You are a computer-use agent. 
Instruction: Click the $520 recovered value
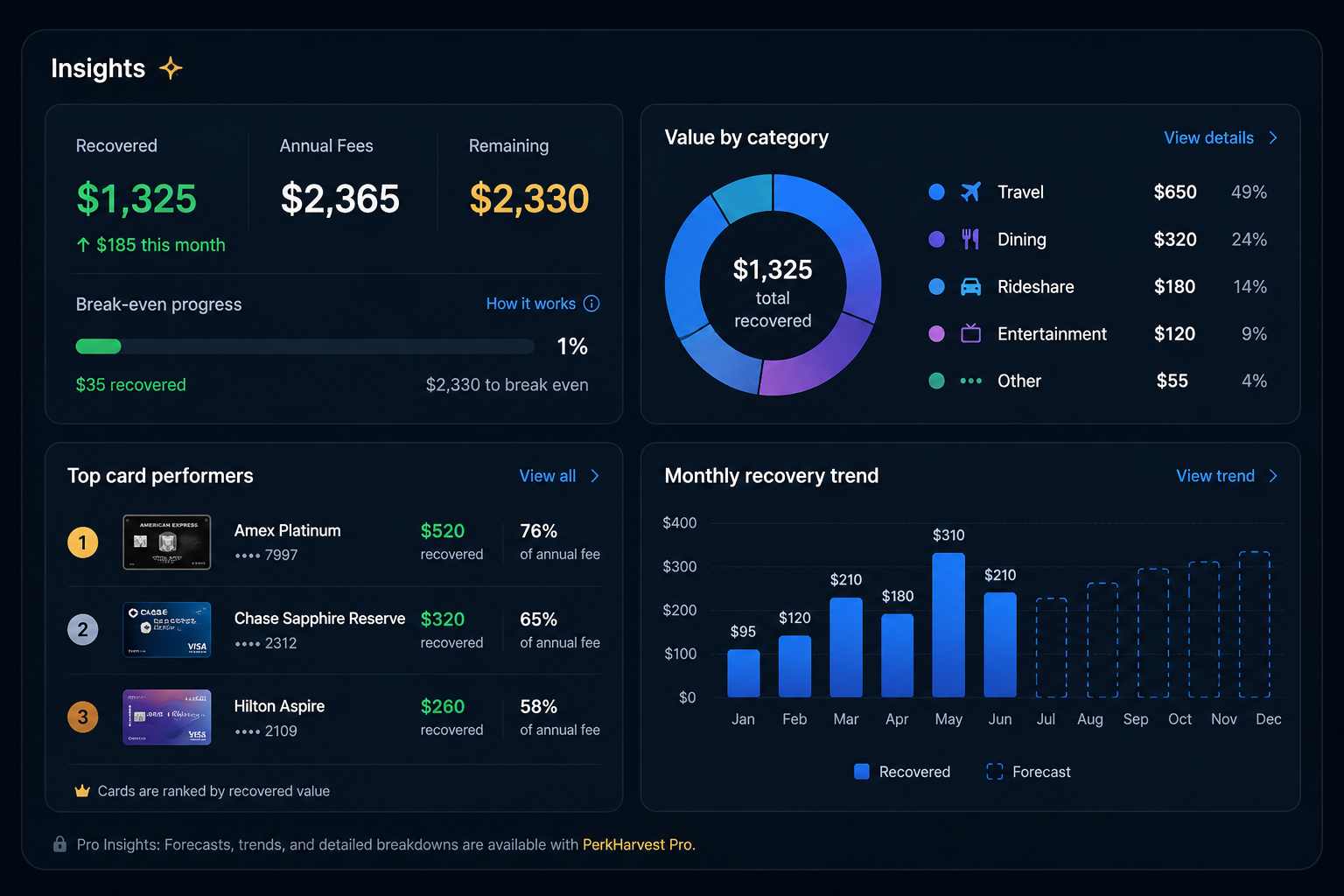click(443, 531)
